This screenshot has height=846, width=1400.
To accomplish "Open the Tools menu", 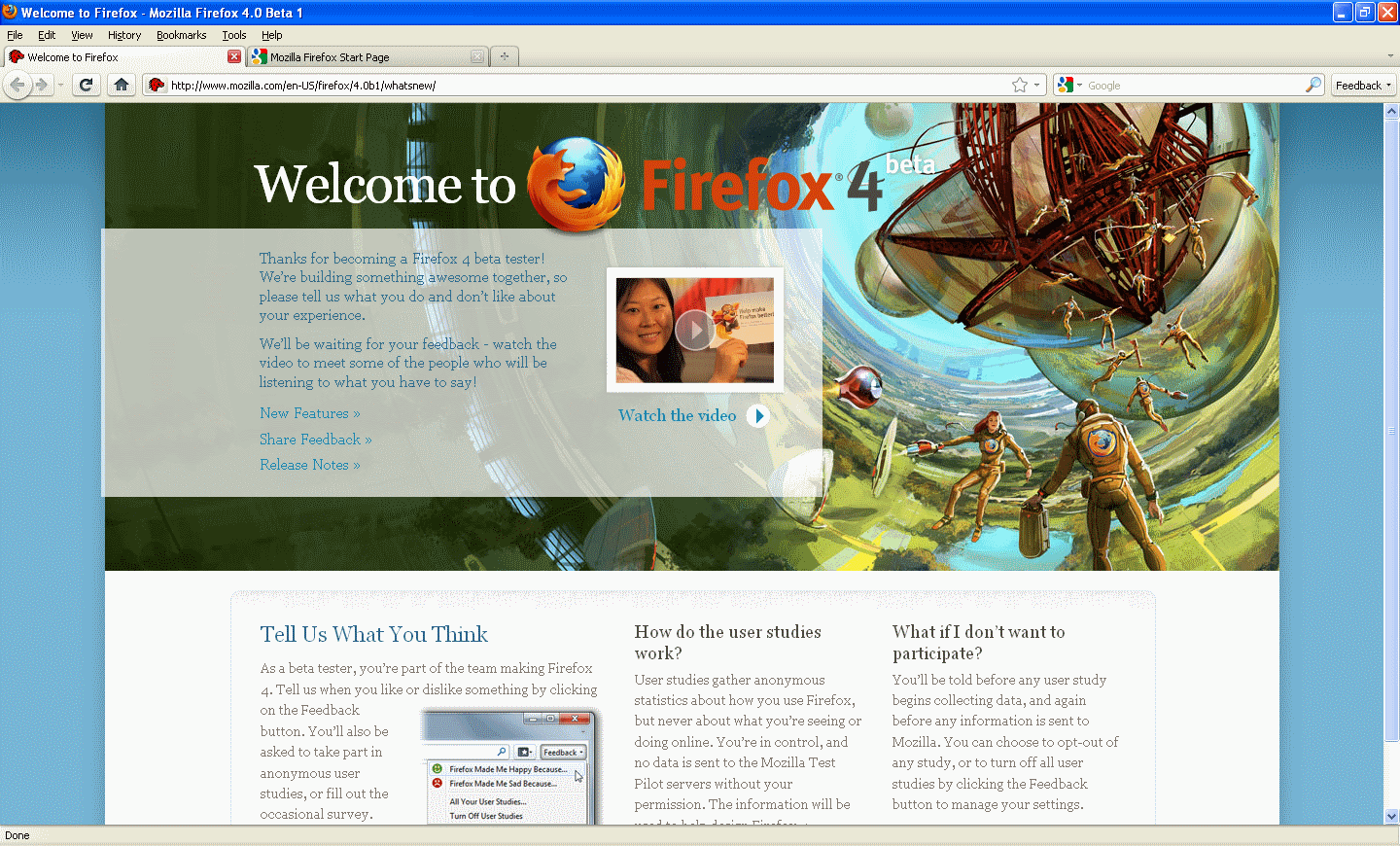I will [233, 35].
